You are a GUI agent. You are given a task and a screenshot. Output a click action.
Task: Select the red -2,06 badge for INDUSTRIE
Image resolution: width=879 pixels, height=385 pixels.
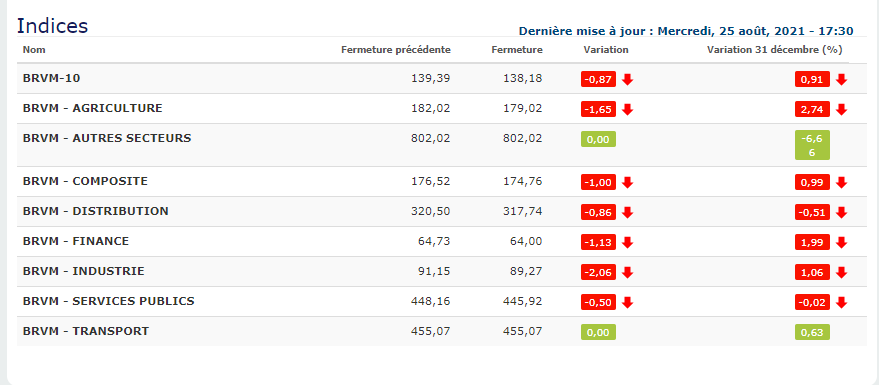pos(598,272)
